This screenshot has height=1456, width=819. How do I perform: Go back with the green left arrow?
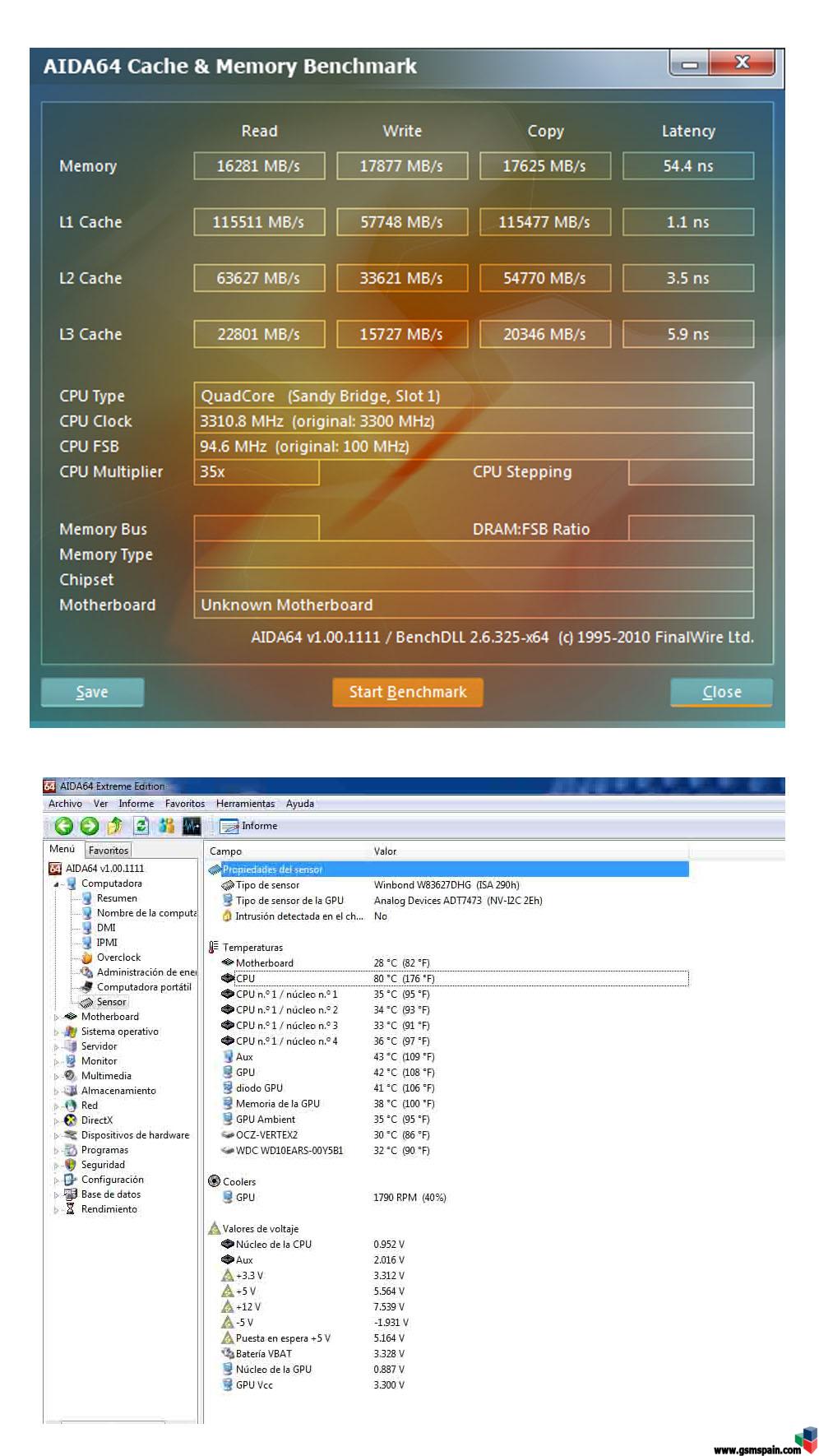(x=64, y=826)
